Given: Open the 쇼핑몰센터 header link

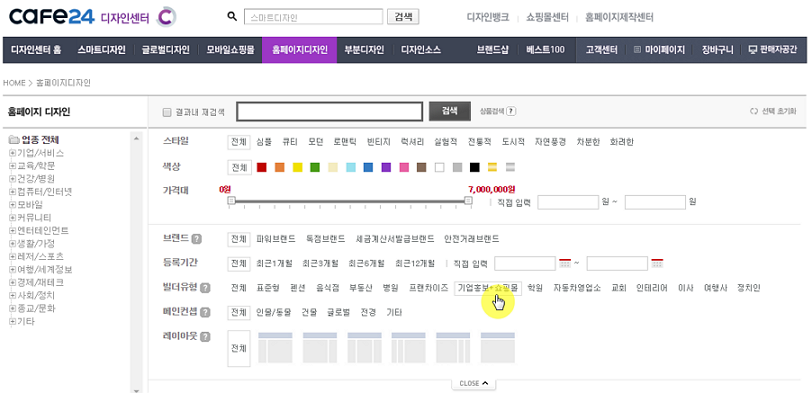Looking at the screenshot, I should [x=547, y=17].
